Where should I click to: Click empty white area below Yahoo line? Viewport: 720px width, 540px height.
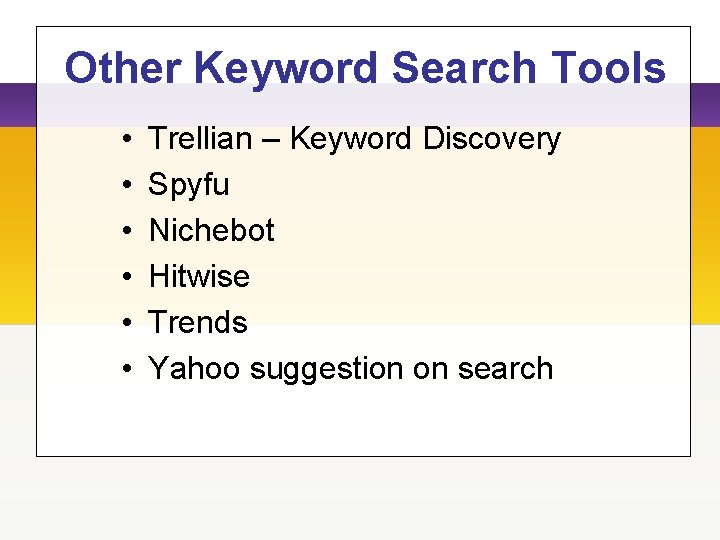click(363, 422)
